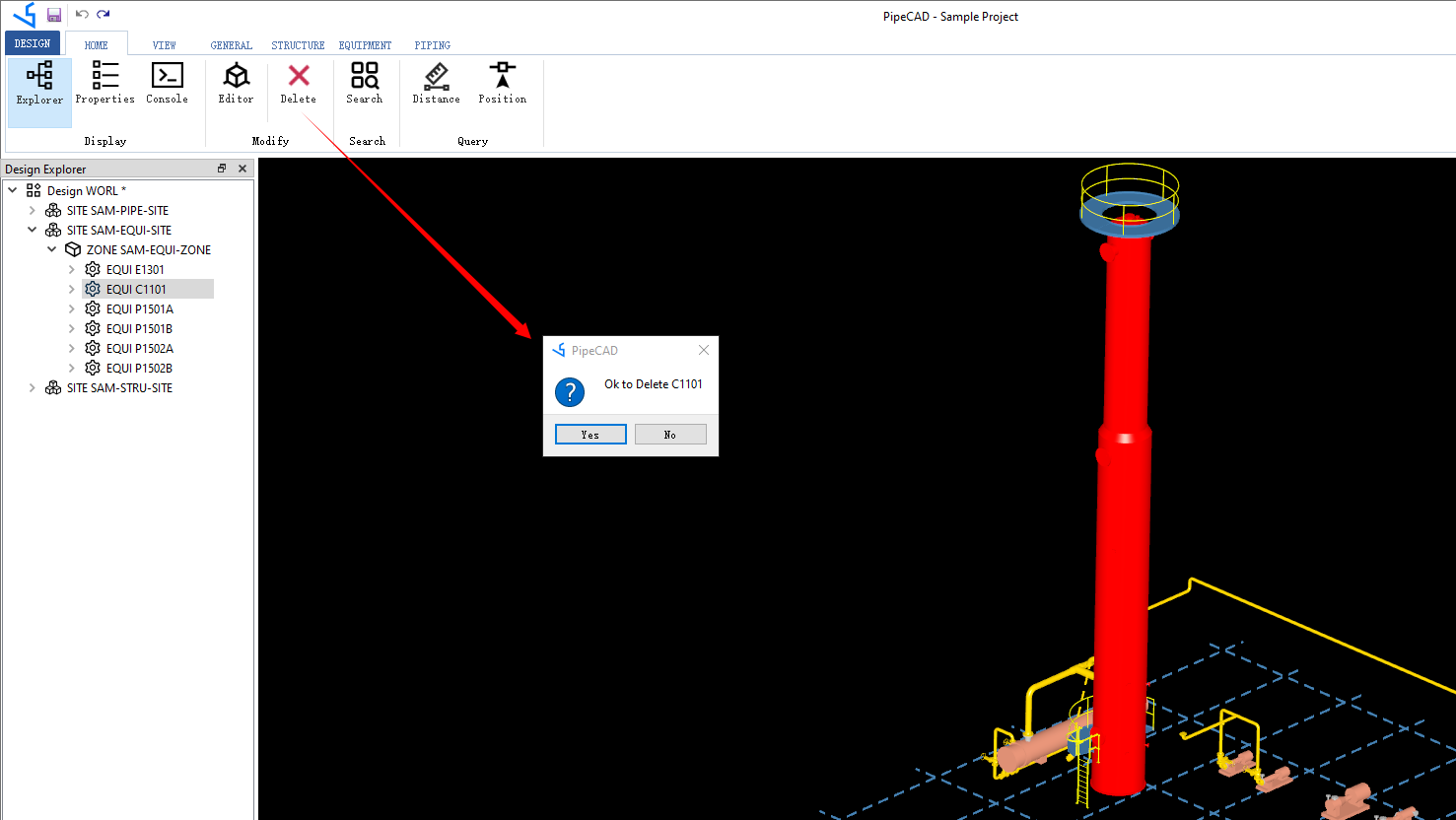Viewport: 1456px width, 820px height.
Task: Expand EQUI E1301 node
Action: point(72,269)
